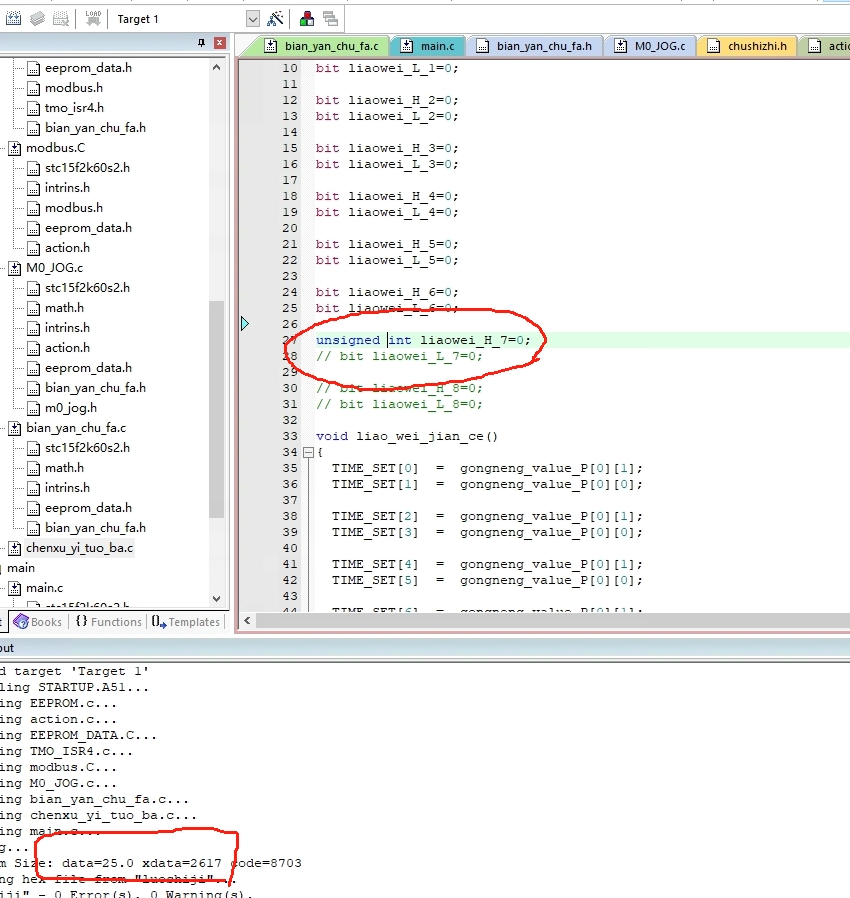
Task: Download to flash with LOAD icon
Action: (93, 19)
